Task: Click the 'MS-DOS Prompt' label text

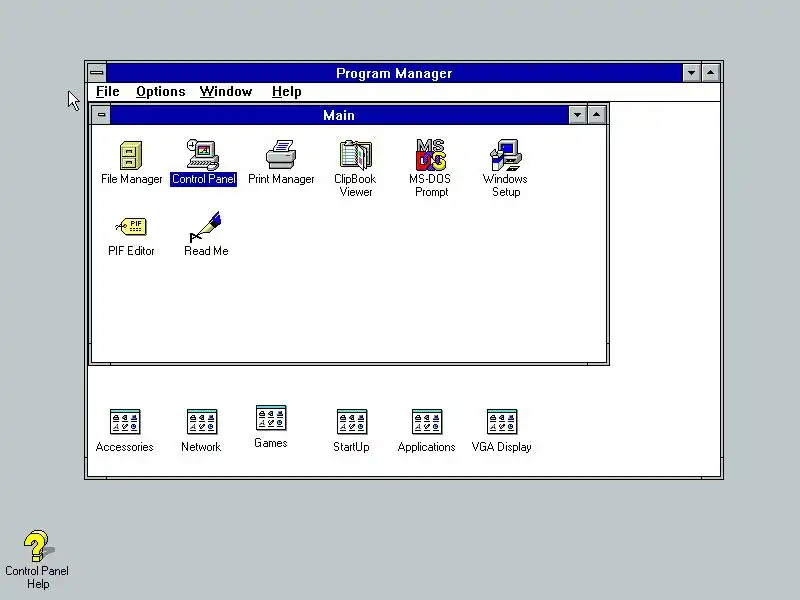Action: pos(430,185)
